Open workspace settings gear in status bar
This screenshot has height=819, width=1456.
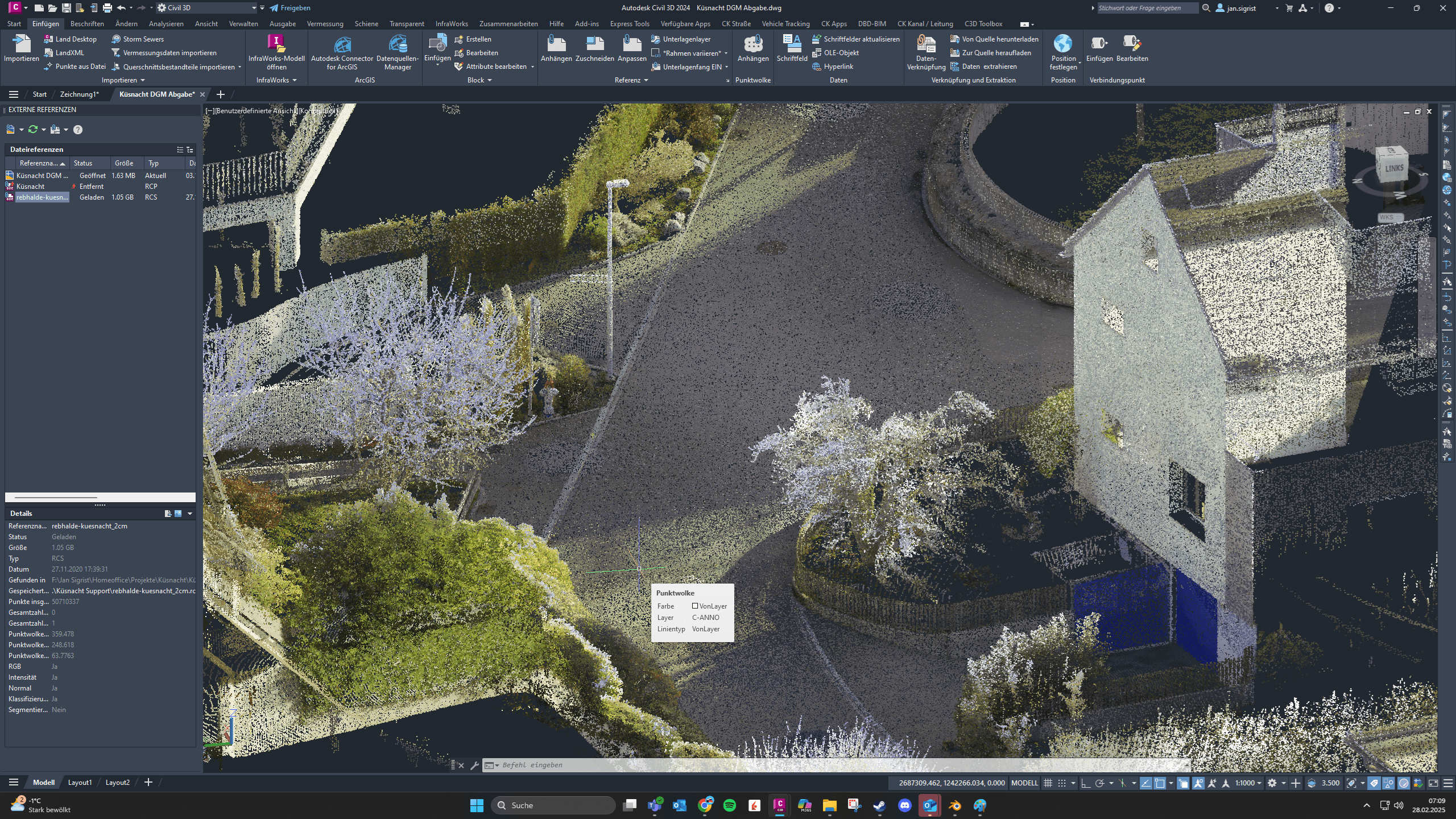(x=1272, y=783)
